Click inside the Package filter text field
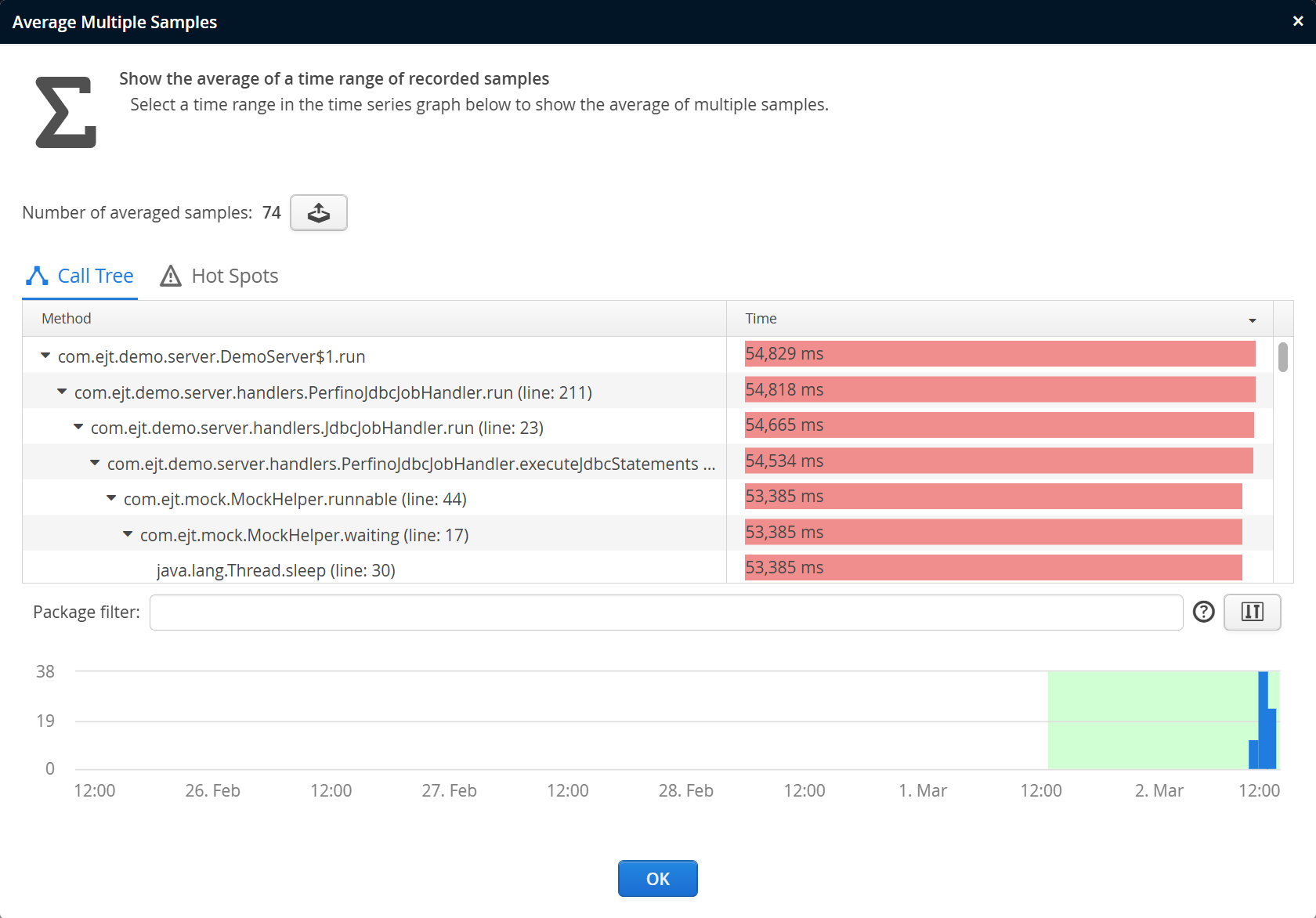The width and height of the screenshot is (1316, 918). 666,613
